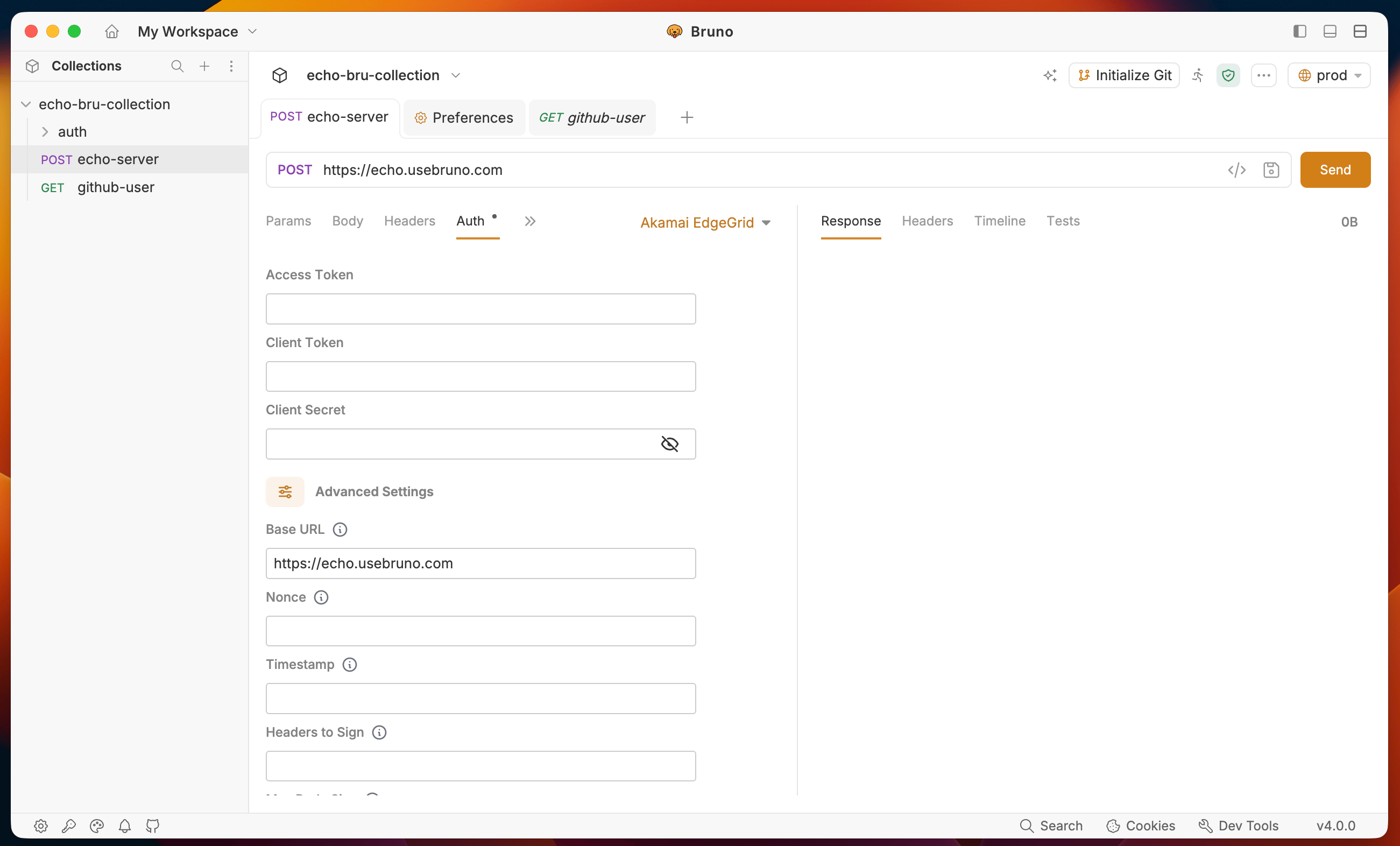1400x846 pixels.
Task: Open Cookies from the status bar
Action: click(1140, 826)
